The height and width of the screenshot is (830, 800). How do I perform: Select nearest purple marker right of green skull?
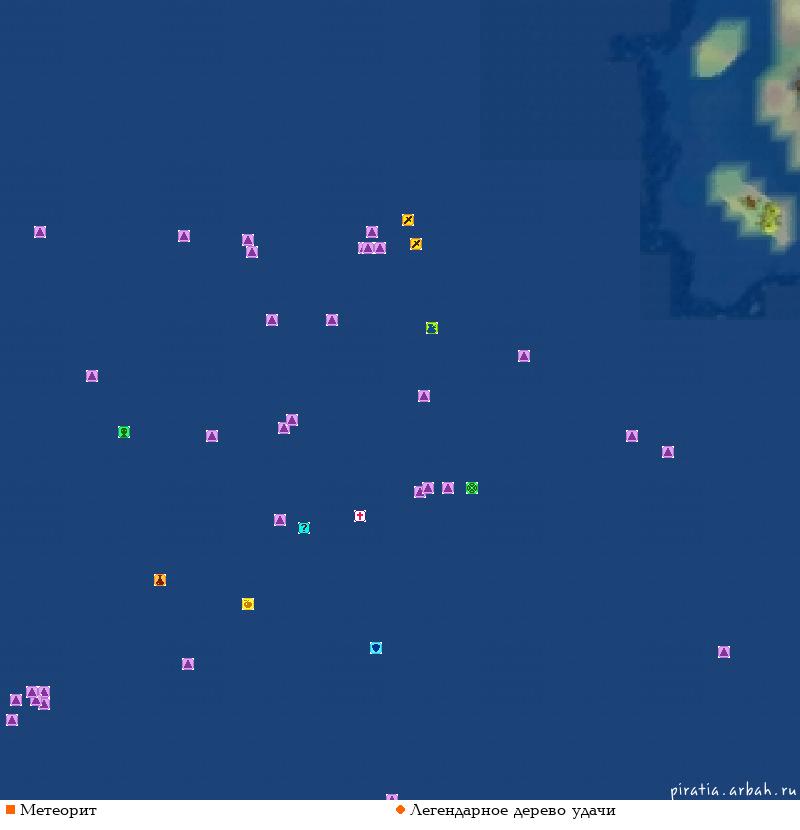212,436
